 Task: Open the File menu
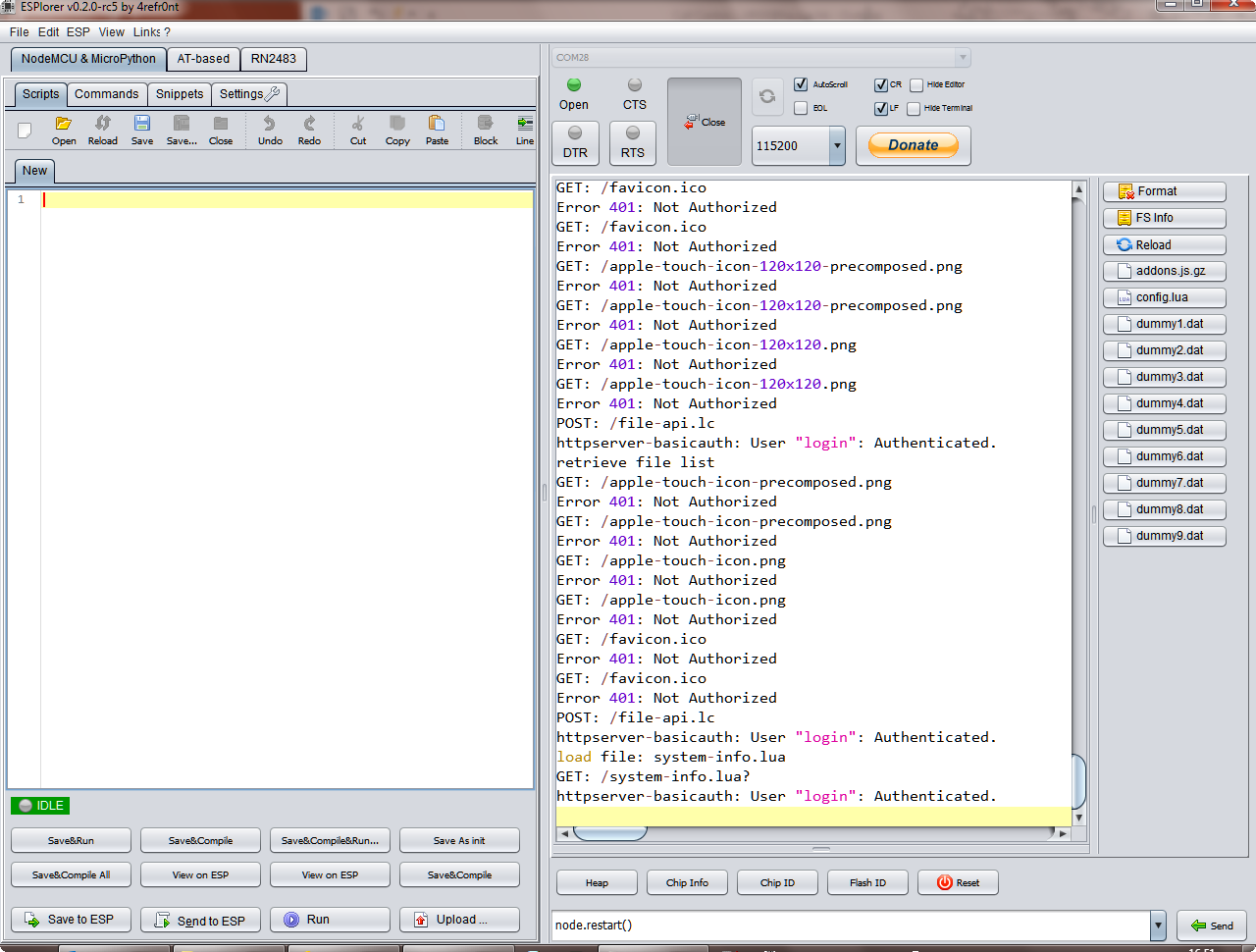coord(20,32)
